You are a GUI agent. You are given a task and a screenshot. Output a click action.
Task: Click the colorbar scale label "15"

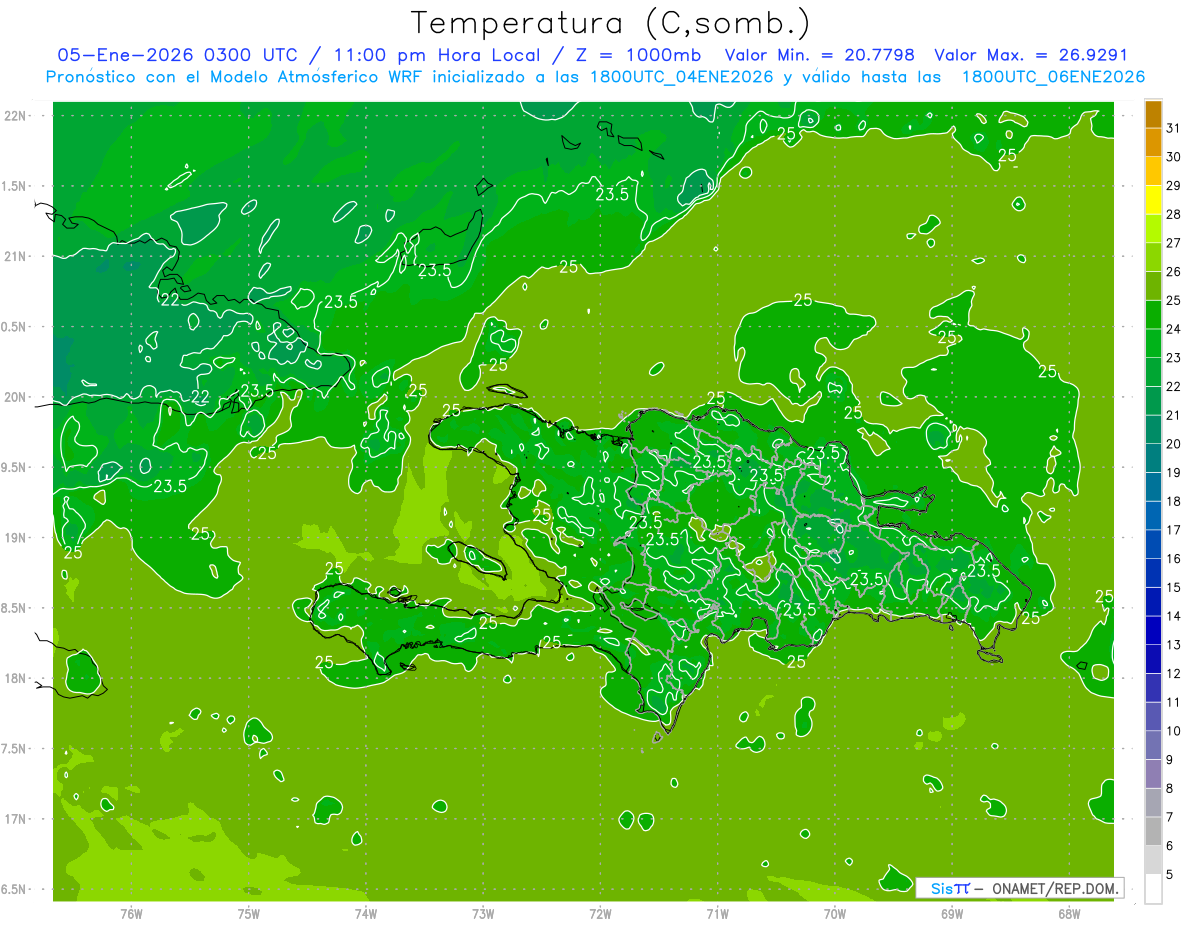point(1174,587)
